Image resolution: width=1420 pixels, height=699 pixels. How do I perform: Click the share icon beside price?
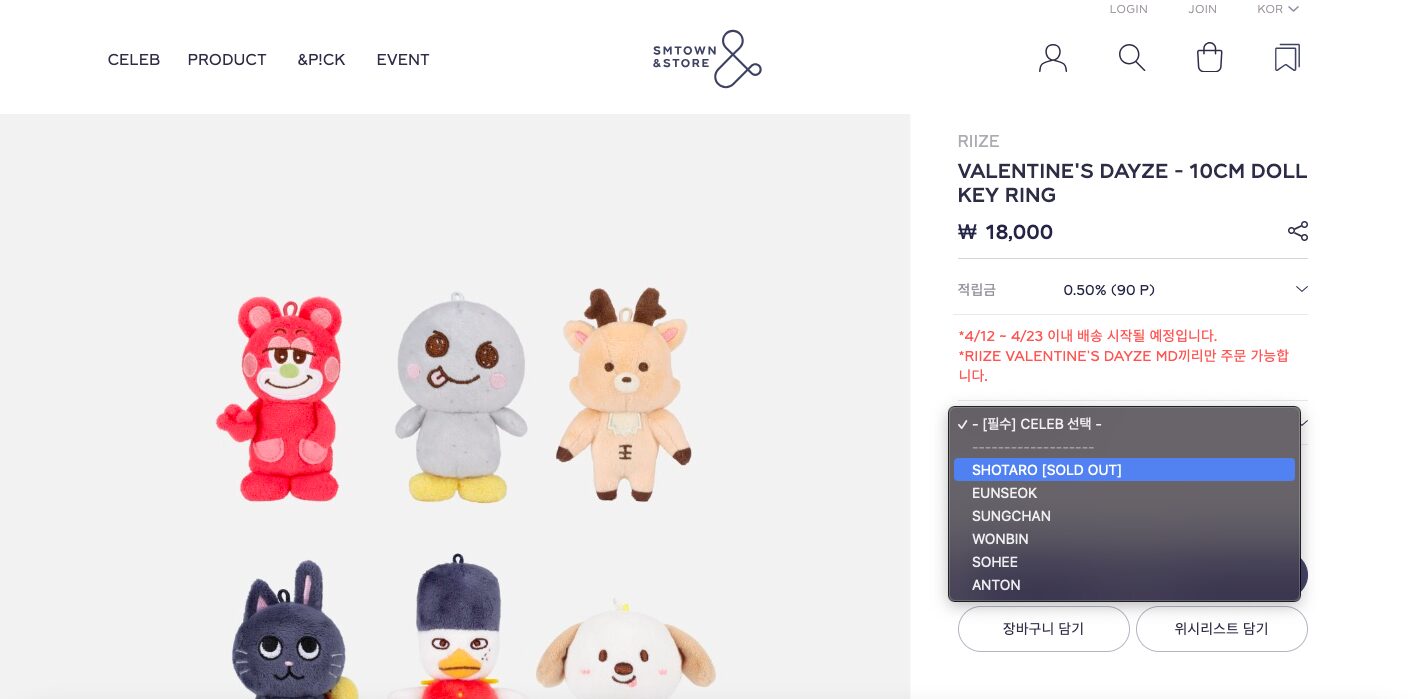[1298, 231]
